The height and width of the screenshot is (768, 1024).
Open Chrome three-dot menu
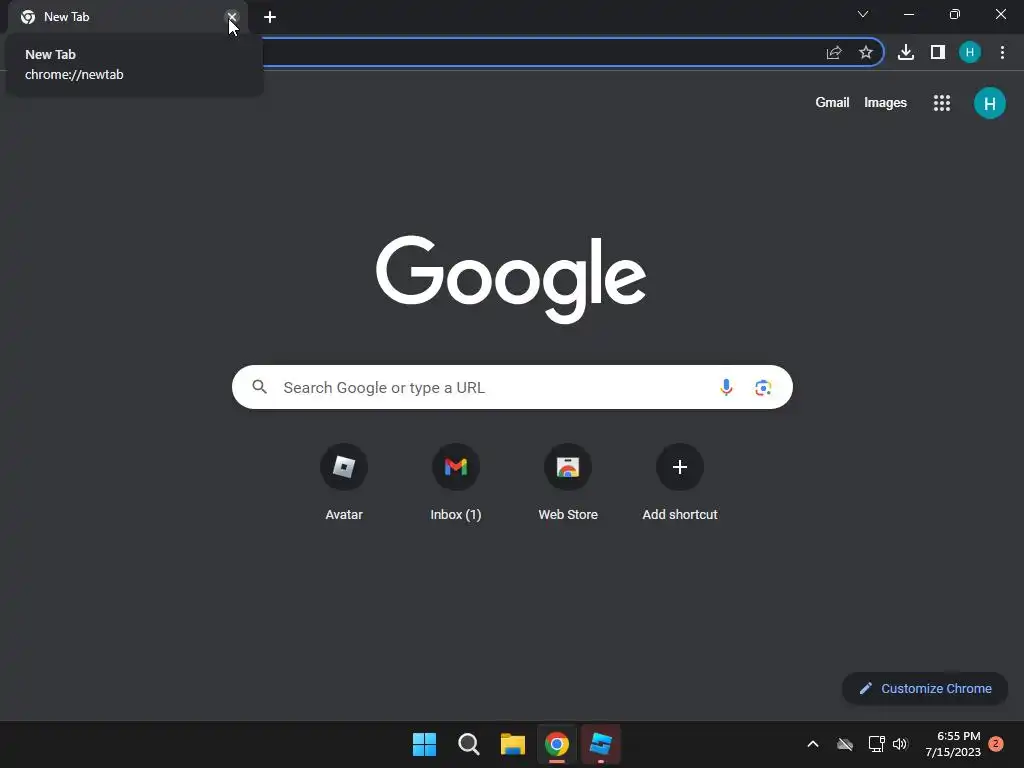tap(1002, 52)
